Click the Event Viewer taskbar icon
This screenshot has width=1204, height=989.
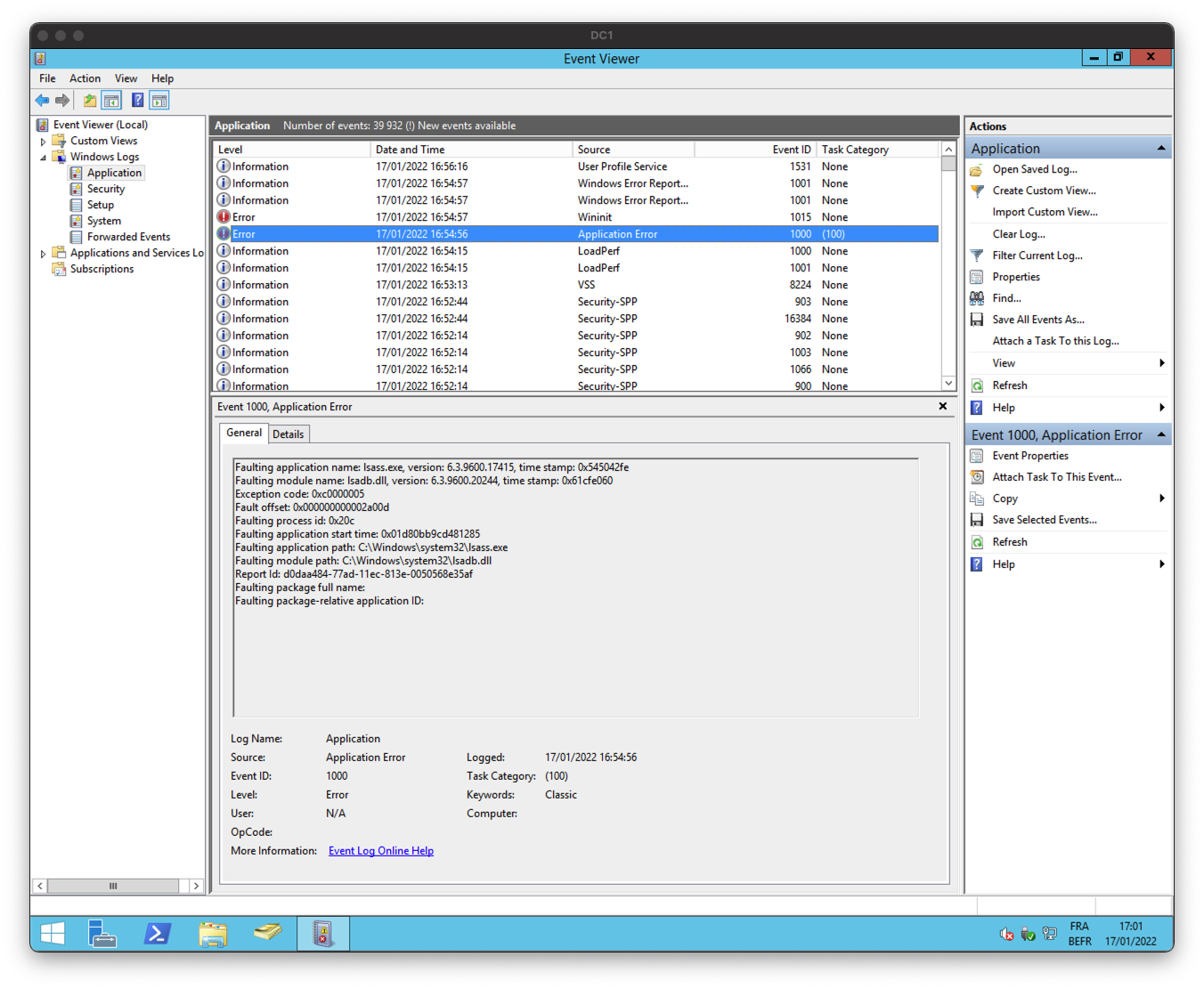click(x=323, y=934)
